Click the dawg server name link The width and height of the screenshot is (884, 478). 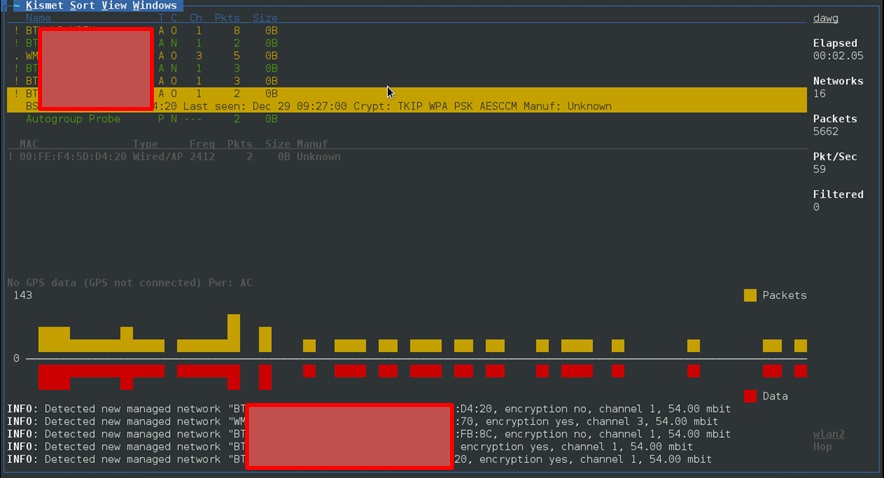point(825,18)
